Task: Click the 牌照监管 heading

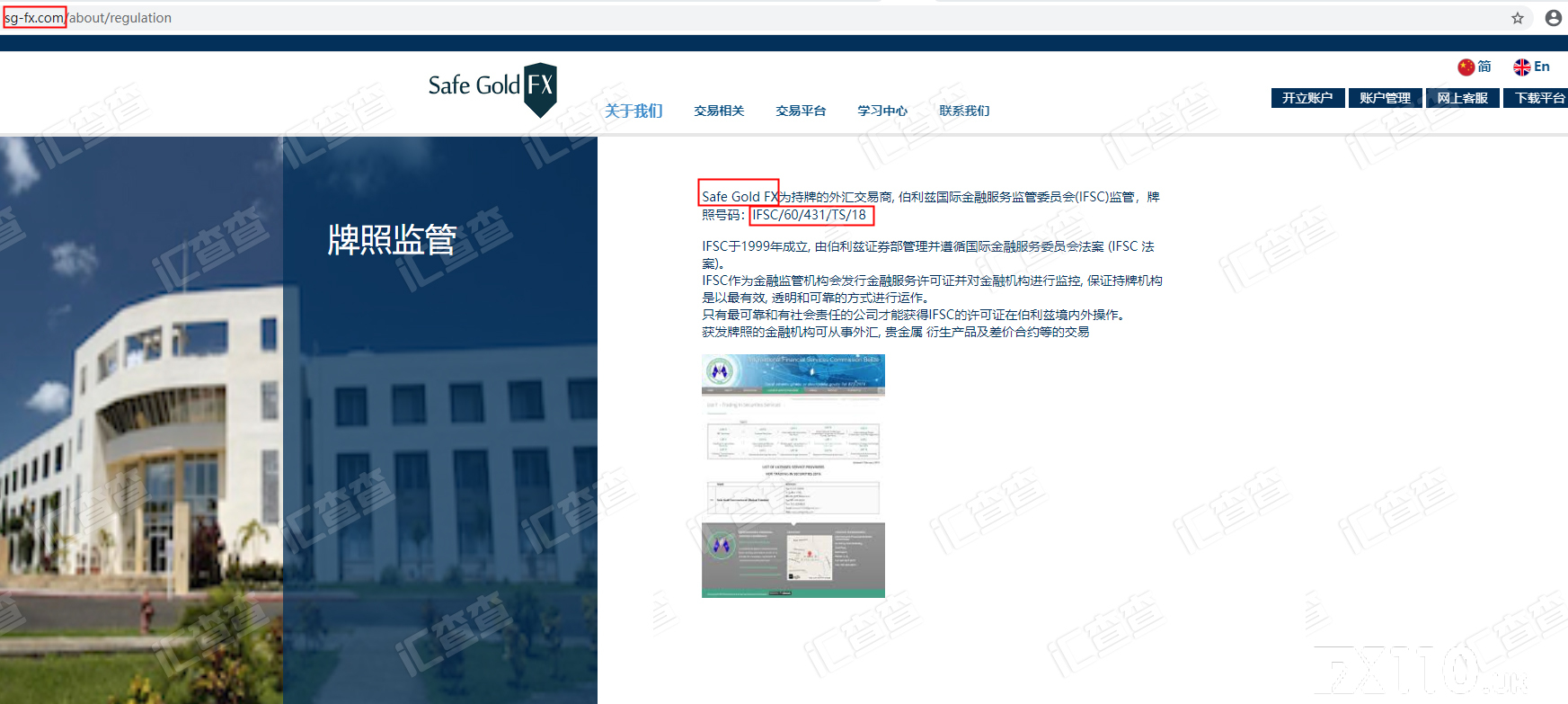Action: (392, 239)
